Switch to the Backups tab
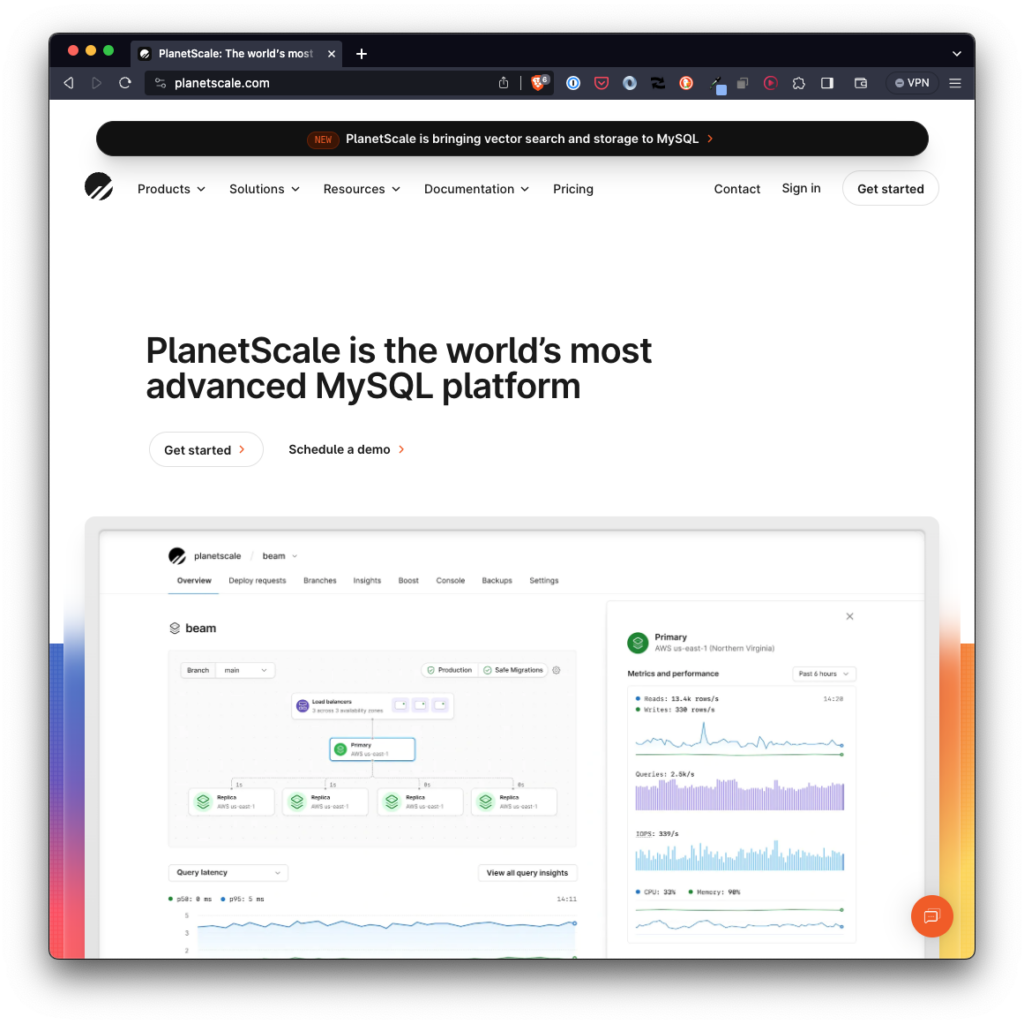The width and height of the screenshot is (1024, 1024). pos(497,580)
